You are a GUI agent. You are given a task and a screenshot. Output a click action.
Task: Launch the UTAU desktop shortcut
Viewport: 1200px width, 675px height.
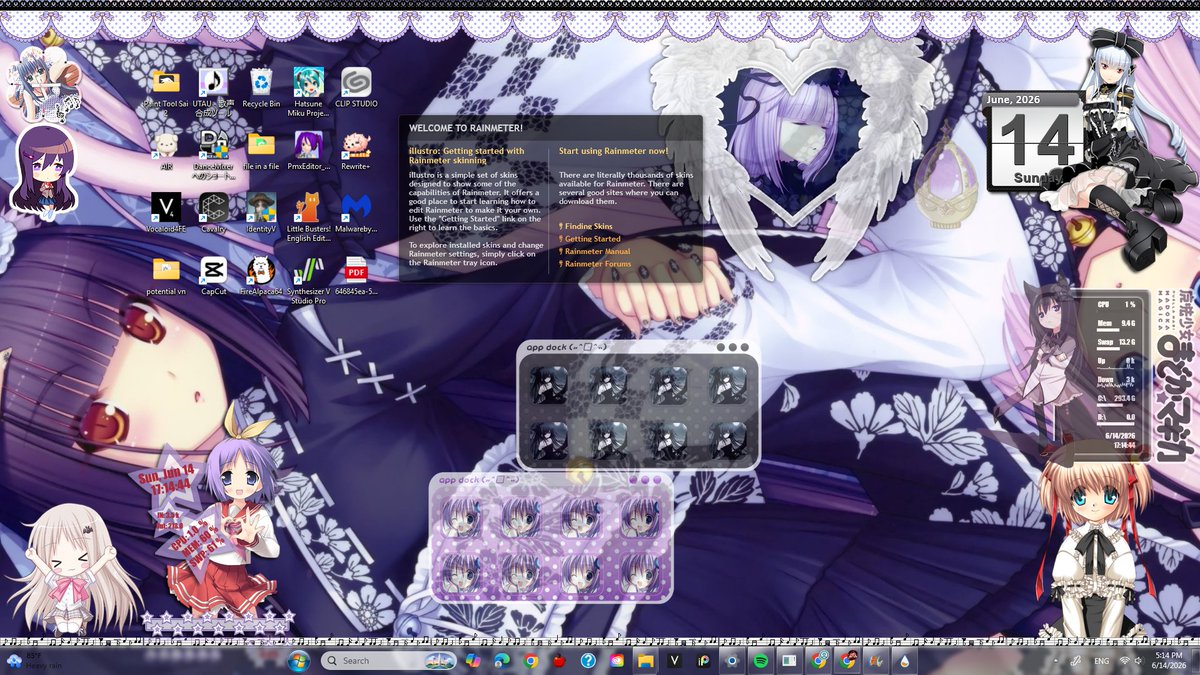pyautogui.click(x=213, y=90)
